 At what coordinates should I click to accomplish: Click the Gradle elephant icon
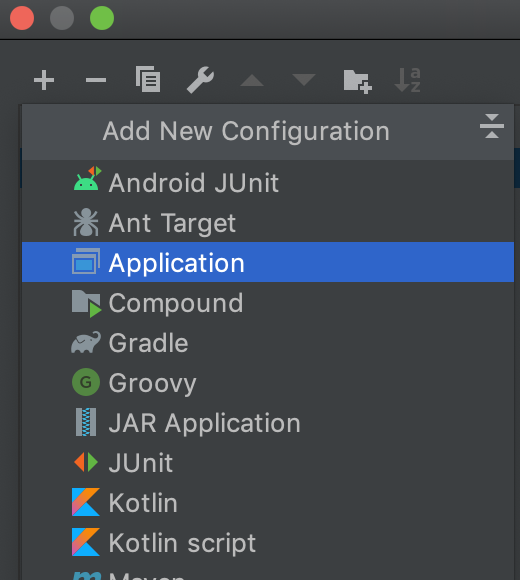86,342
